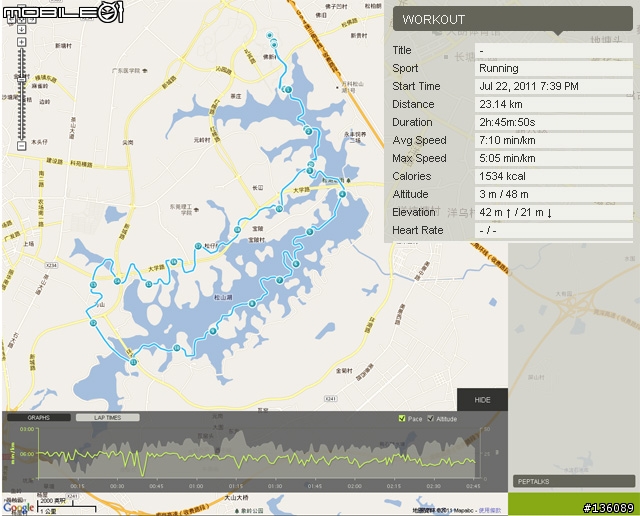Viewport: 640px width, 516px height.
Task: Click the Elevation value 42 m / 21 m
Action: point(553,212)
